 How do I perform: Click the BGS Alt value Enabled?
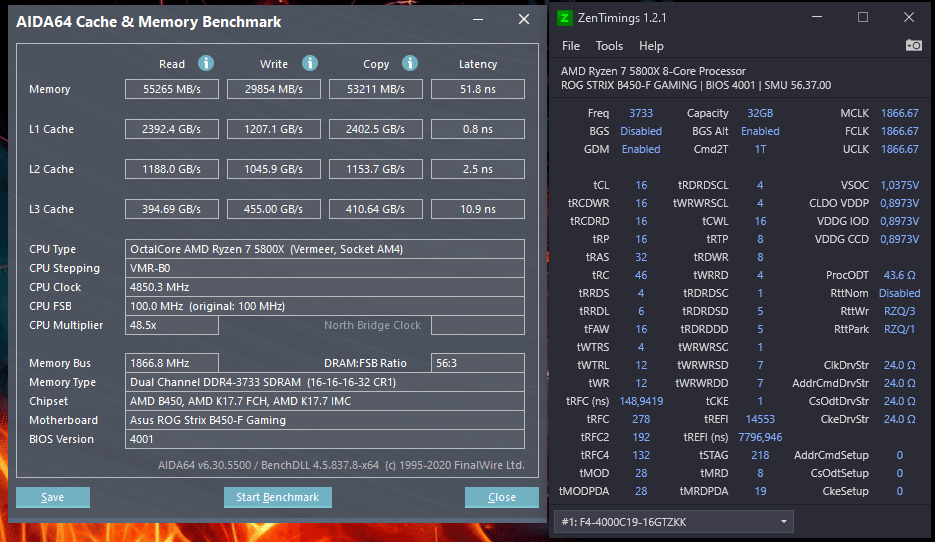coord(760,131)
